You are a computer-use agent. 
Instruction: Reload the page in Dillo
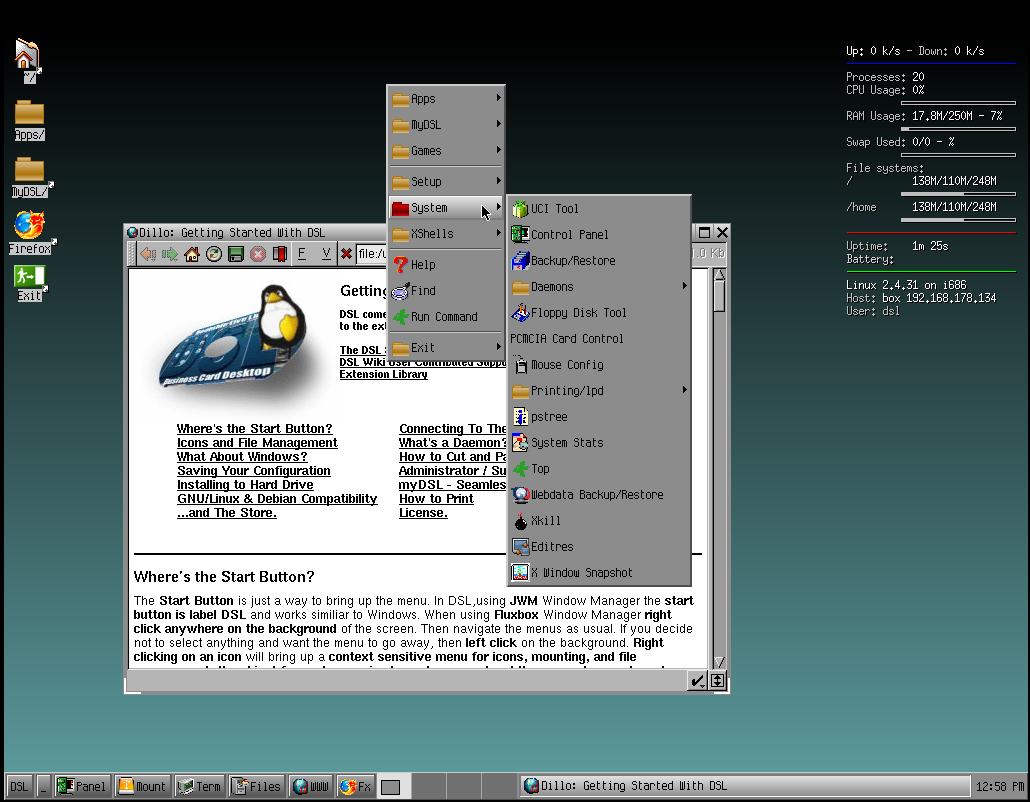click(213, 254)
